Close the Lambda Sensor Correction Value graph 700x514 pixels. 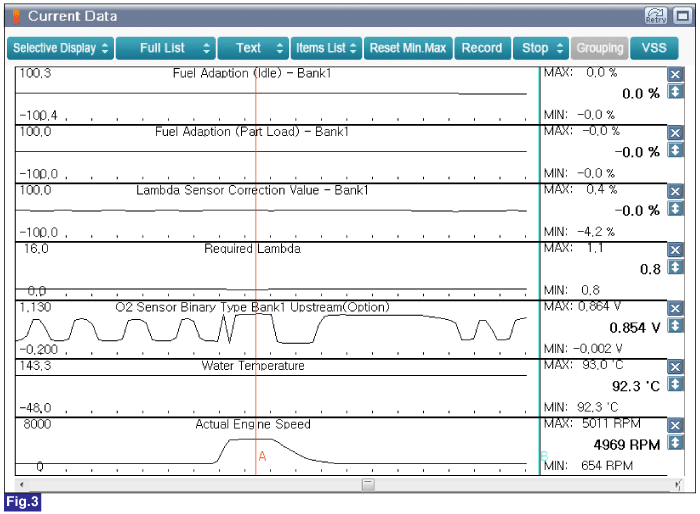click(675, 192)
